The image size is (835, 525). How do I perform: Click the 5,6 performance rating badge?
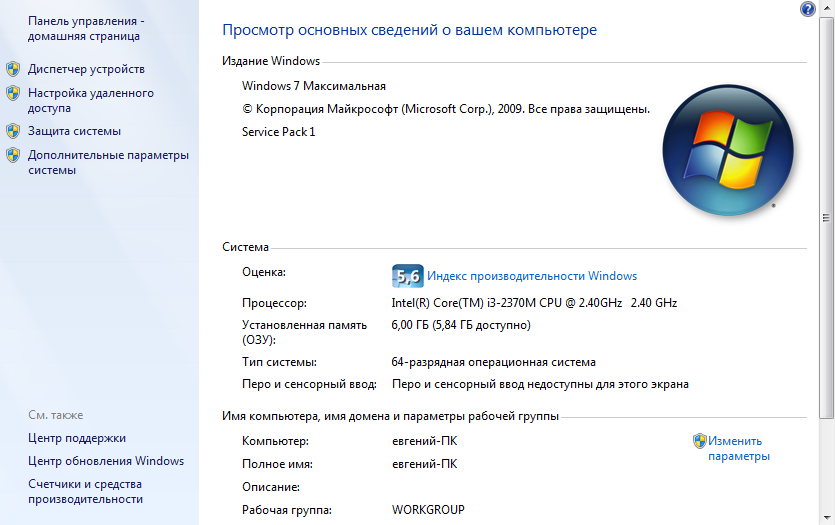coord(407,276)
